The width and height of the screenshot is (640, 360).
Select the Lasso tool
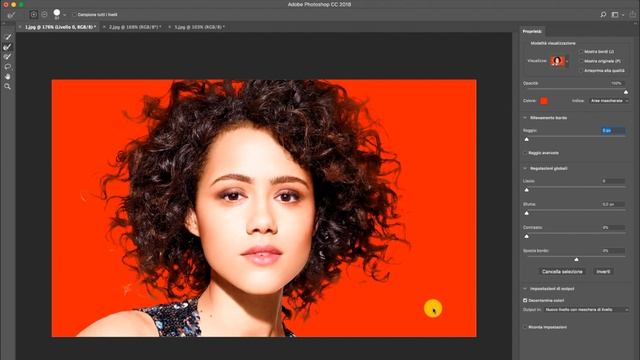tap(7, 67)
